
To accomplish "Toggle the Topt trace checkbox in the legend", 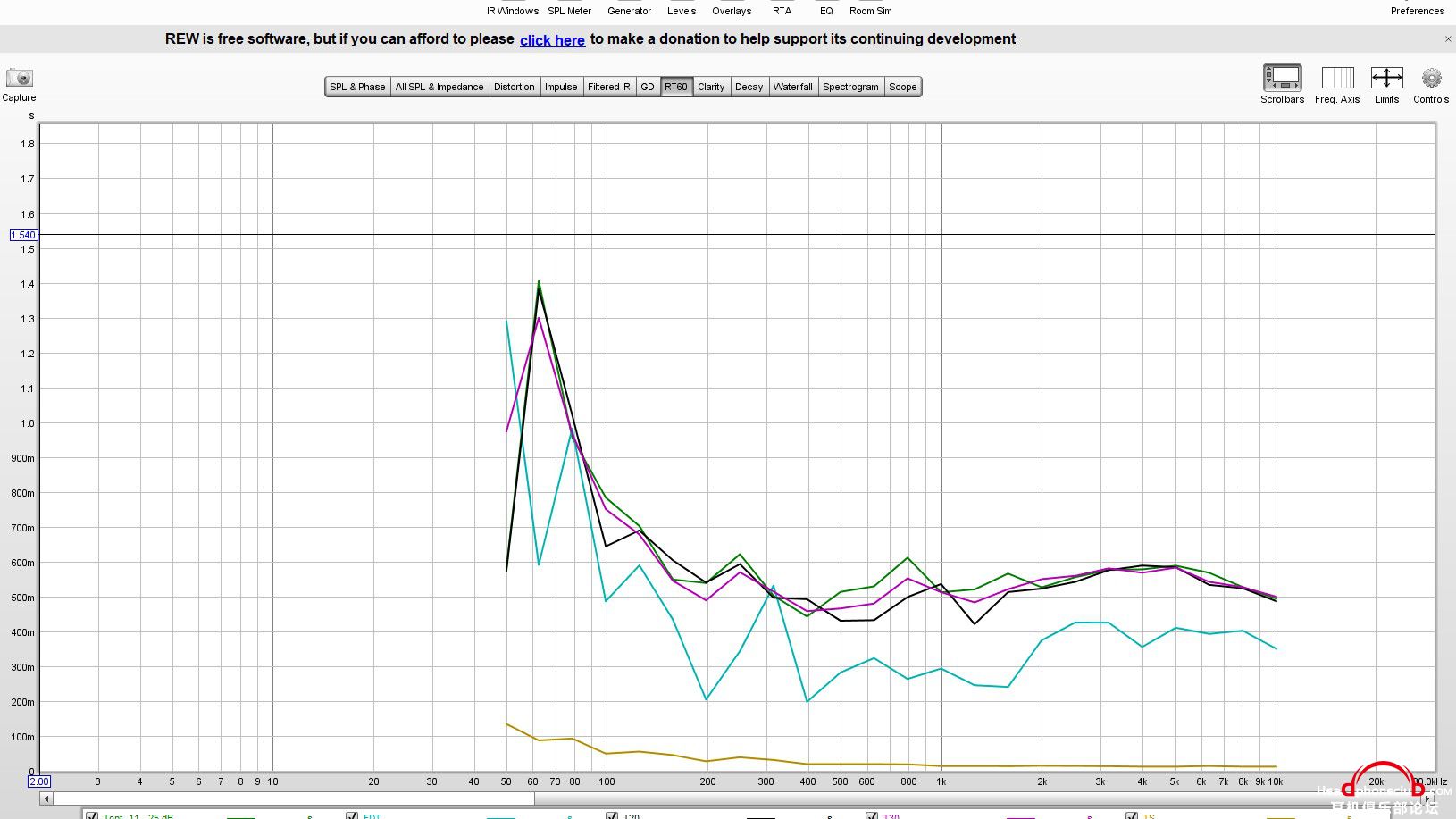I will point(91,815).
